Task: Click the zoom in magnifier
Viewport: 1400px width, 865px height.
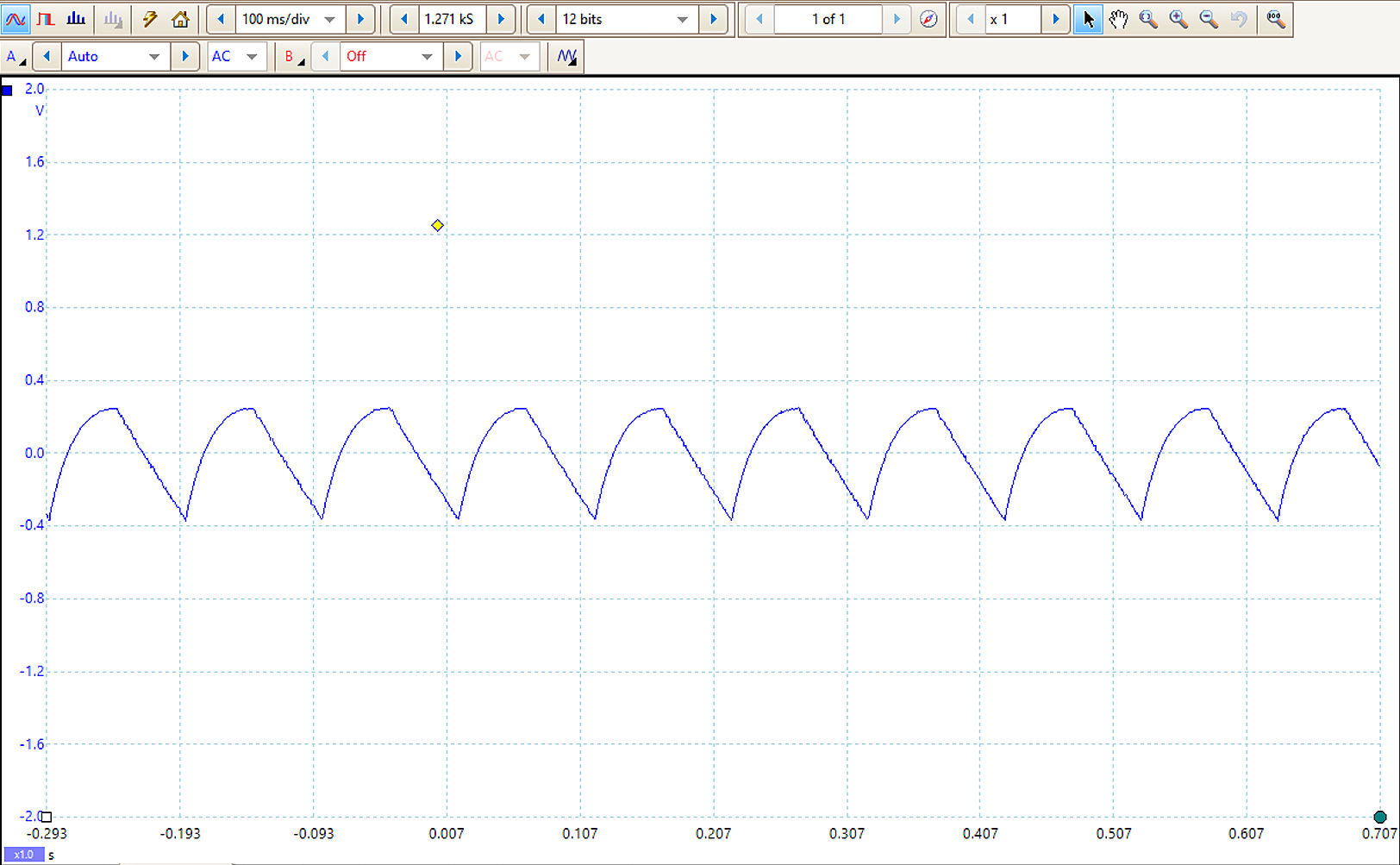Action: [1178, 19]
